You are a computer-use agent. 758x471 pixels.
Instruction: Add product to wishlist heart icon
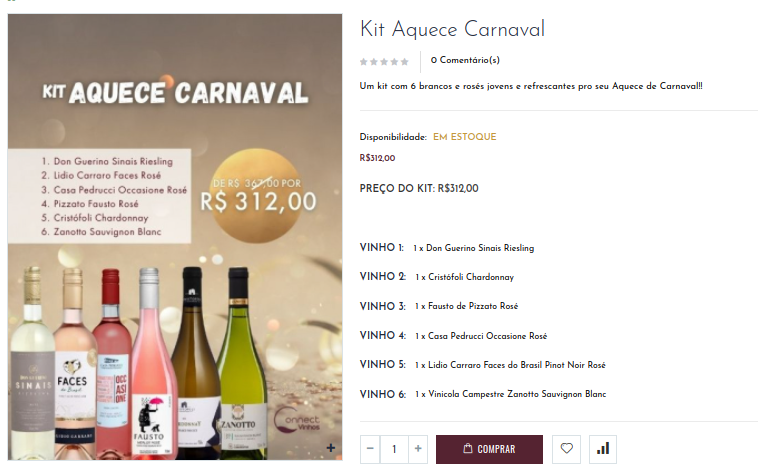coord(567,449)
